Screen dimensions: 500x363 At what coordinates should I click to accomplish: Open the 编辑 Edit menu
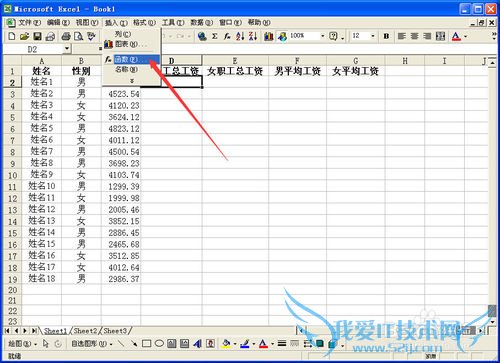[x=58, y=22]
